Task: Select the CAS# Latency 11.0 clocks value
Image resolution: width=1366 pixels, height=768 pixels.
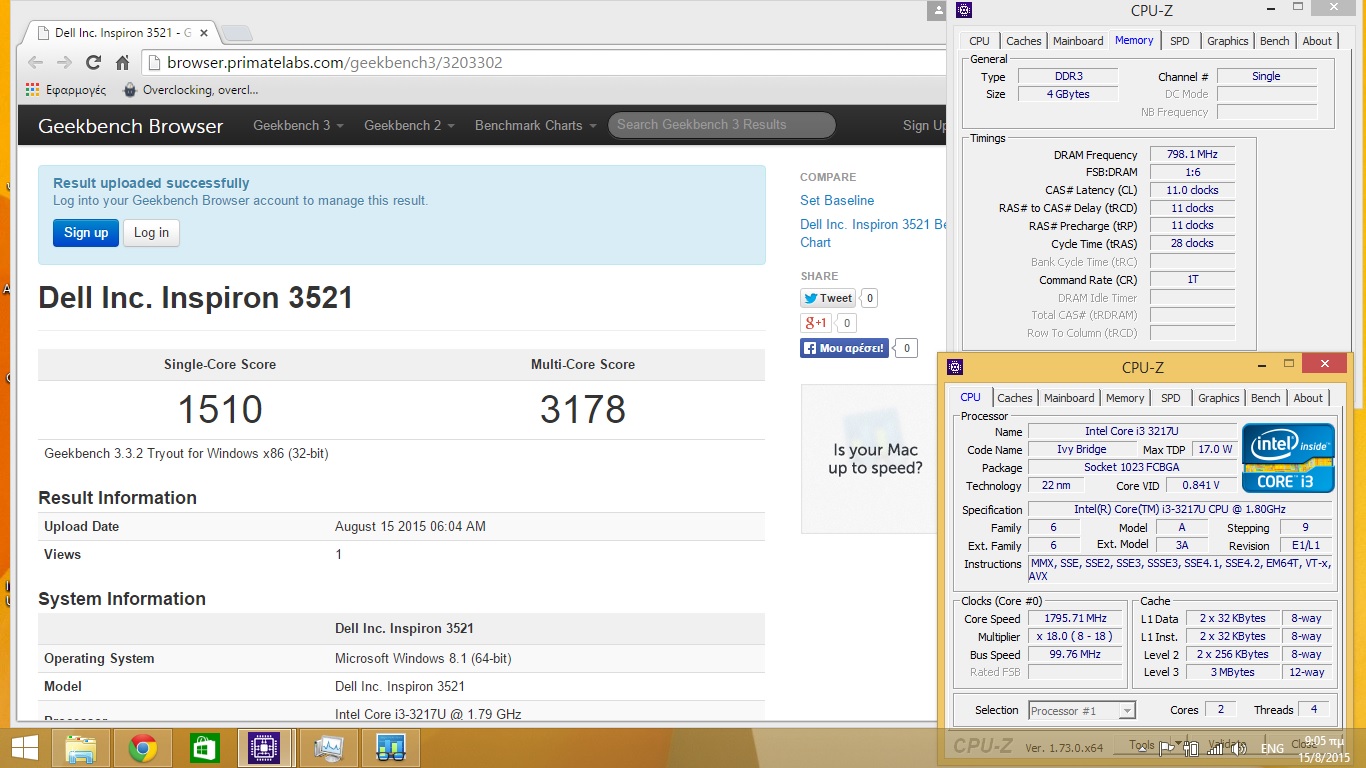Action: click(x=1192, y=190)
